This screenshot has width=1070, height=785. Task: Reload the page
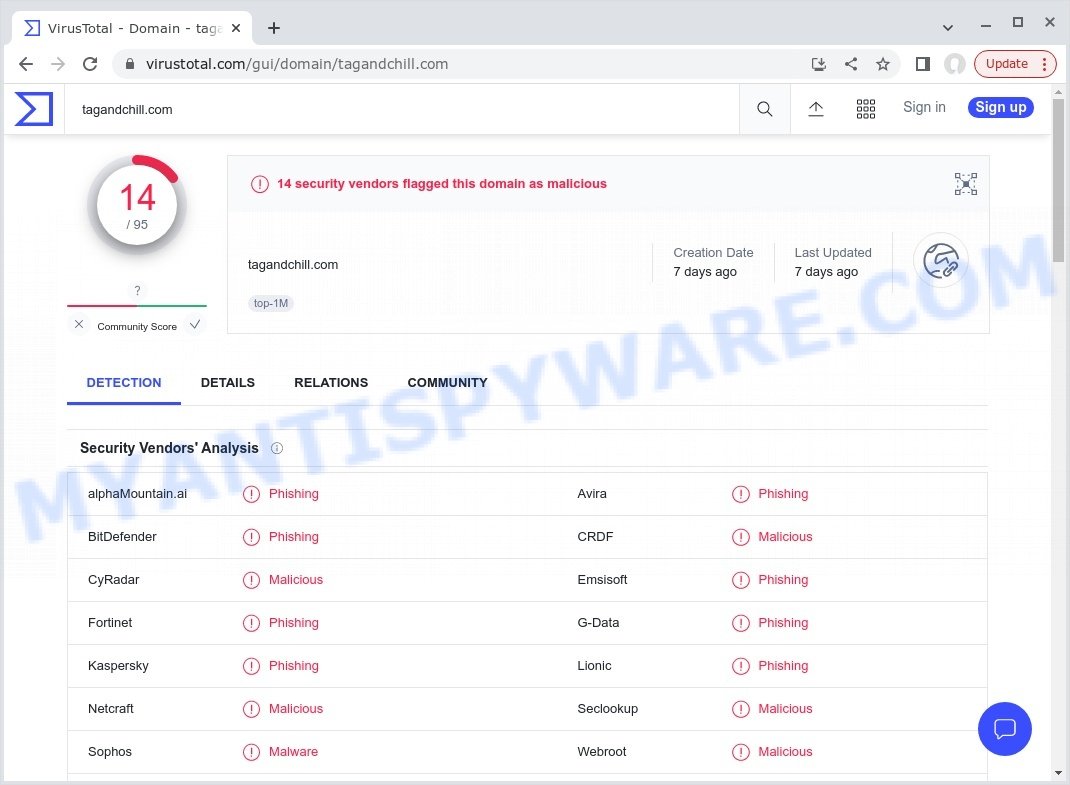coord(90,64)
